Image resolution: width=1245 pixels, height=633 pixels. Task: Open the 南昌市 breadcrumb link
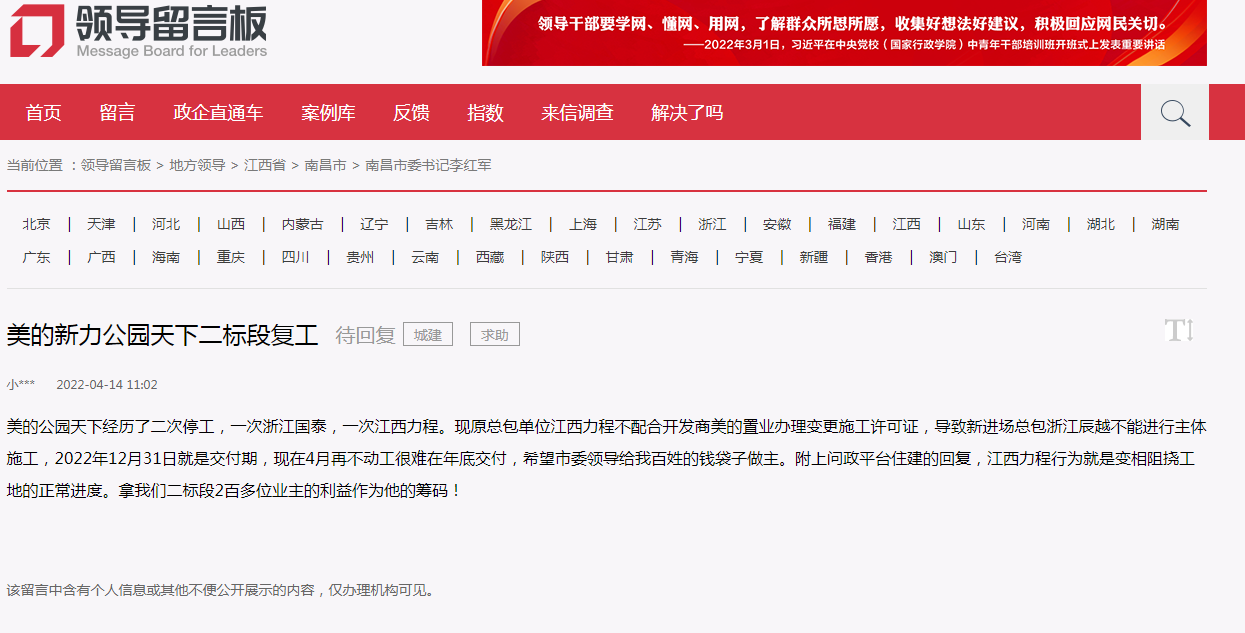point(325,165)
